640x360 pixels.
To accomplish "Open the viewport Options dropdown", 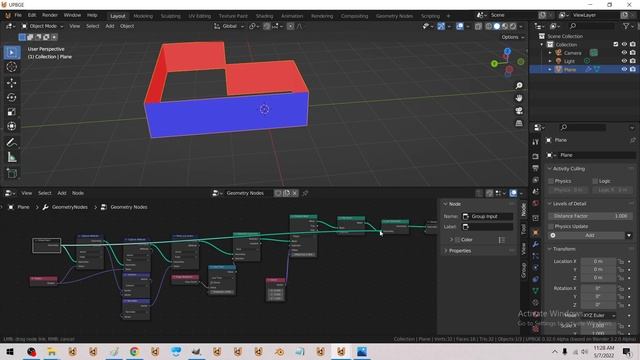I will click(x=512, y=37).
